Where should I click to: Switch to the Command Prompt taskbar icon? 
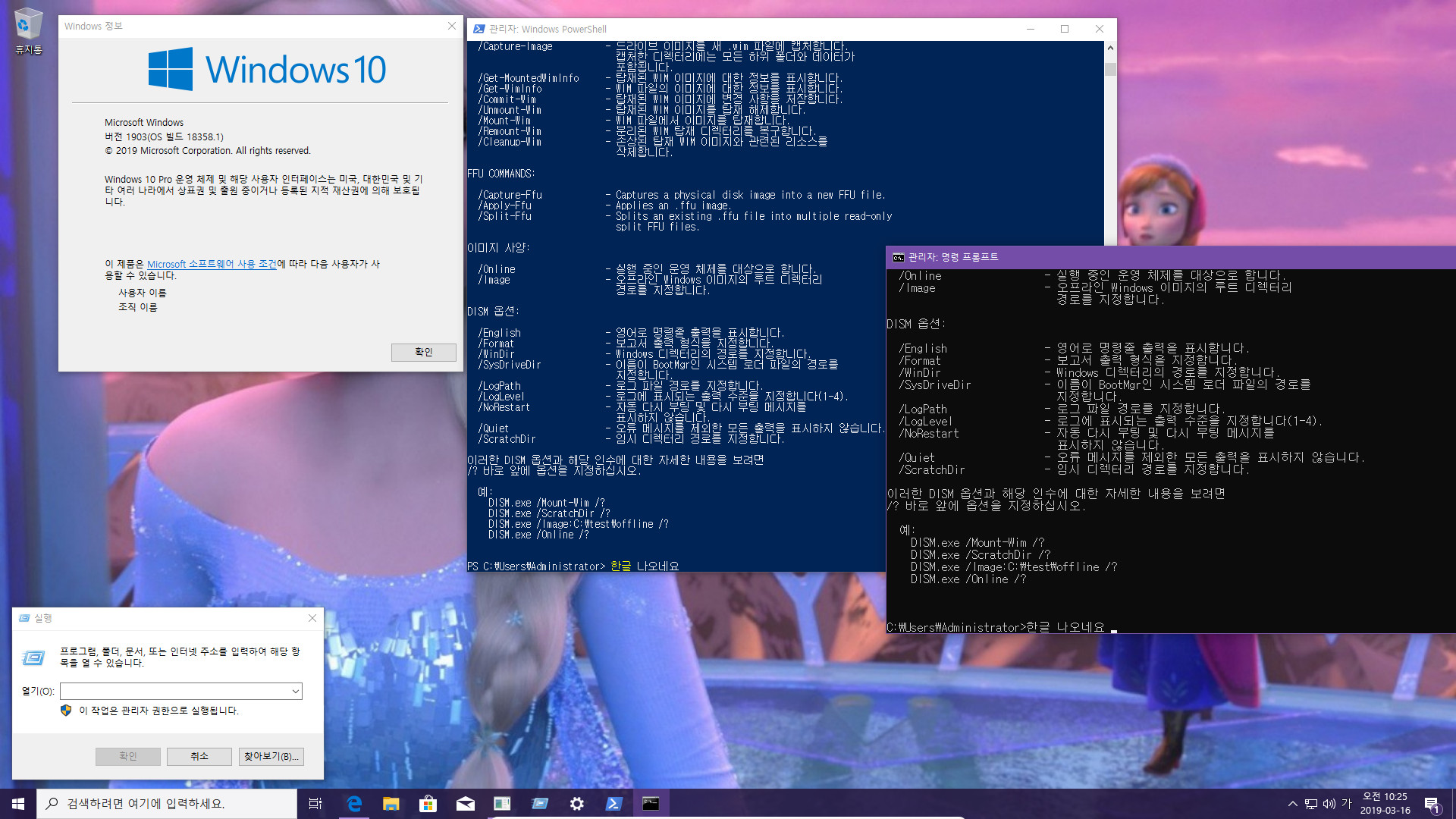click(651, 804)
